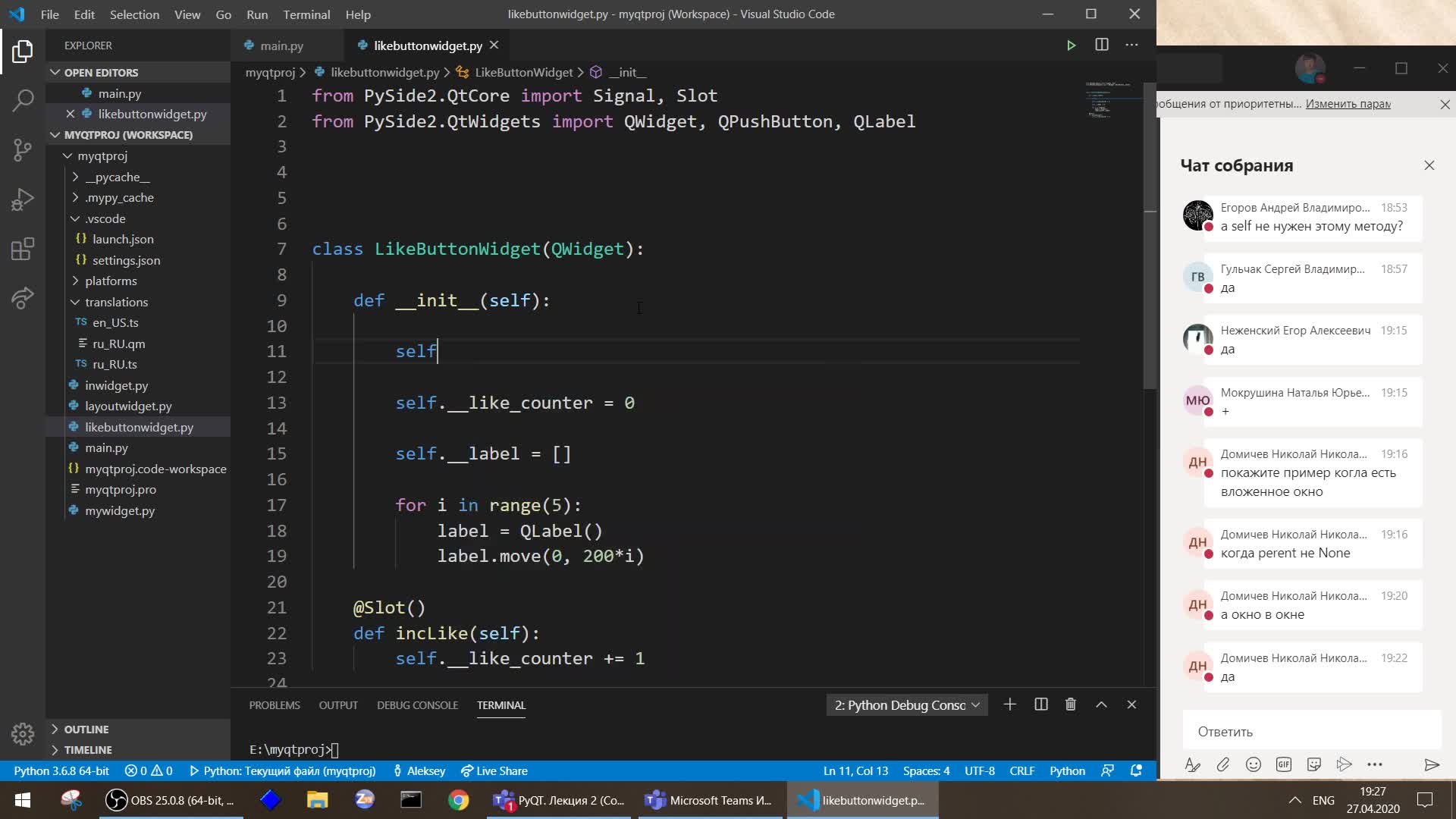Open the Manage gear settings menu
Image resolution: width=1456 pixels, height=819 pixels.
point(23,733)
